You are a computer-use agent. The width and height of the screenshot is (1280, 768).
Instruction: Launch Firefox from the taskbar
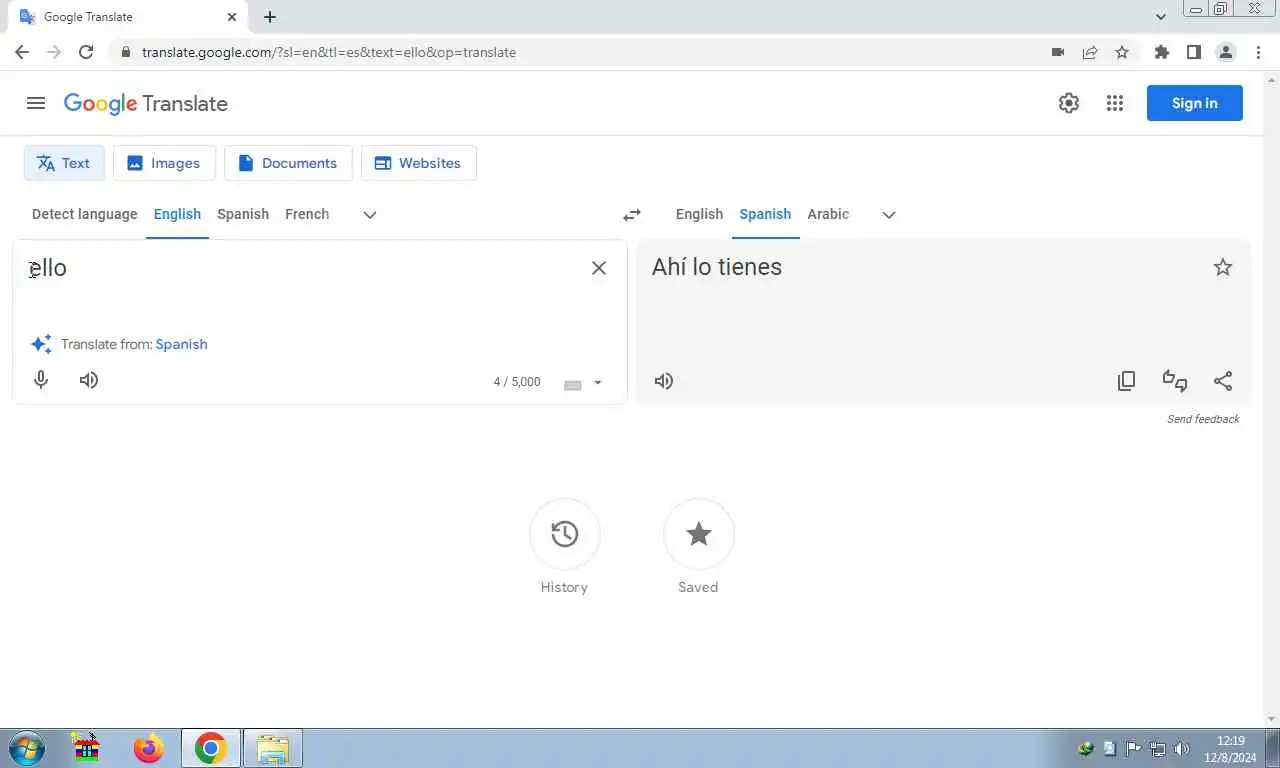[x=149, y=748]
